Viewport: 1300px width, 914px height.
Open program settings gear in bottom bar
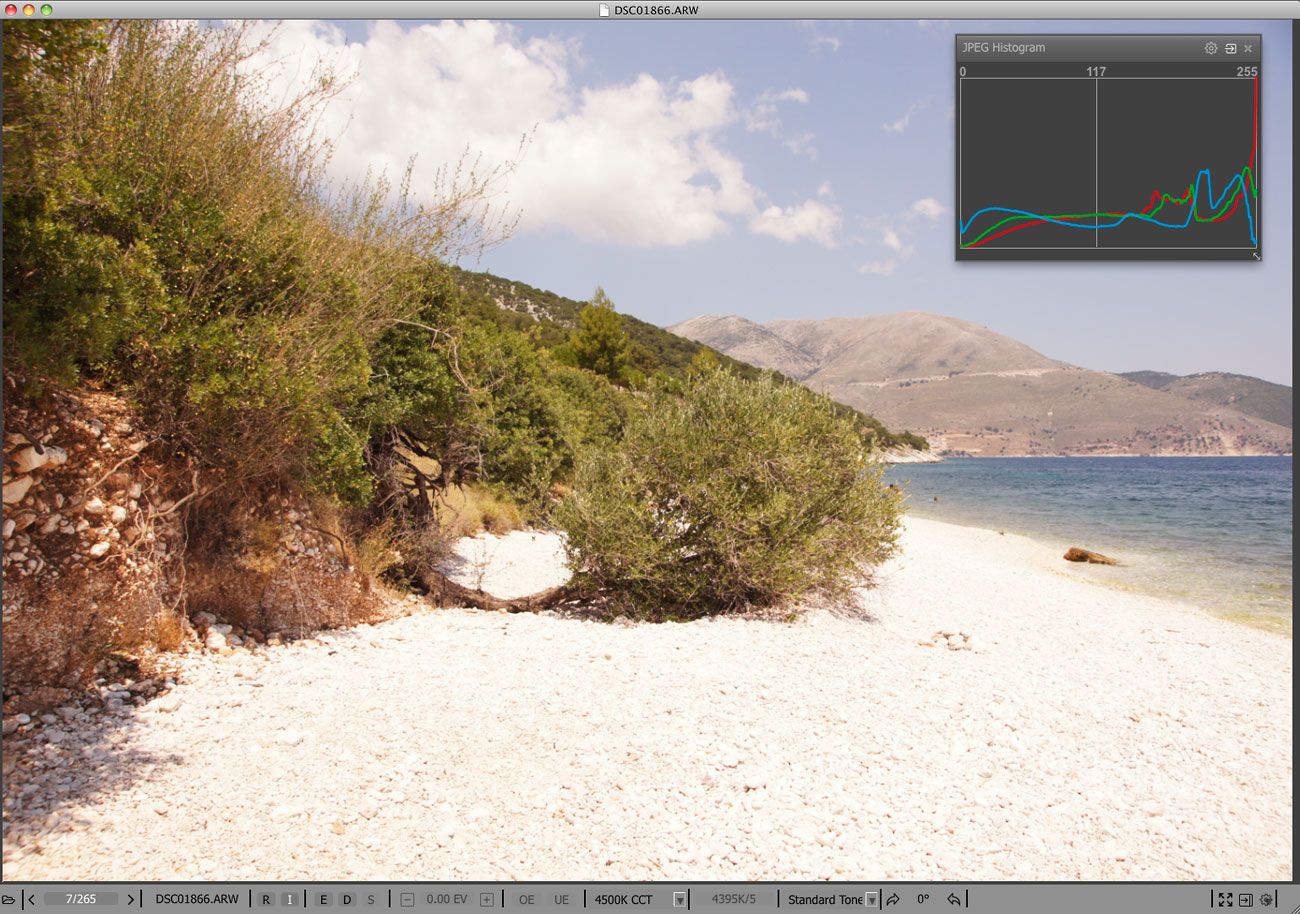point(1266,899)
